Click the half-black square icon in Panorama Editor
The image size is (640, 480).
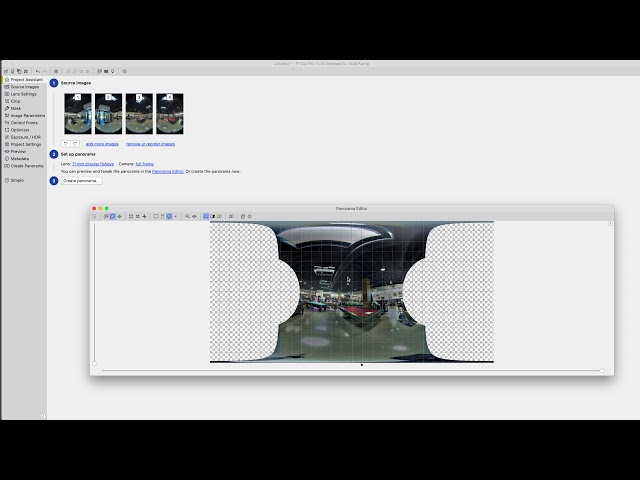point(212,216)
